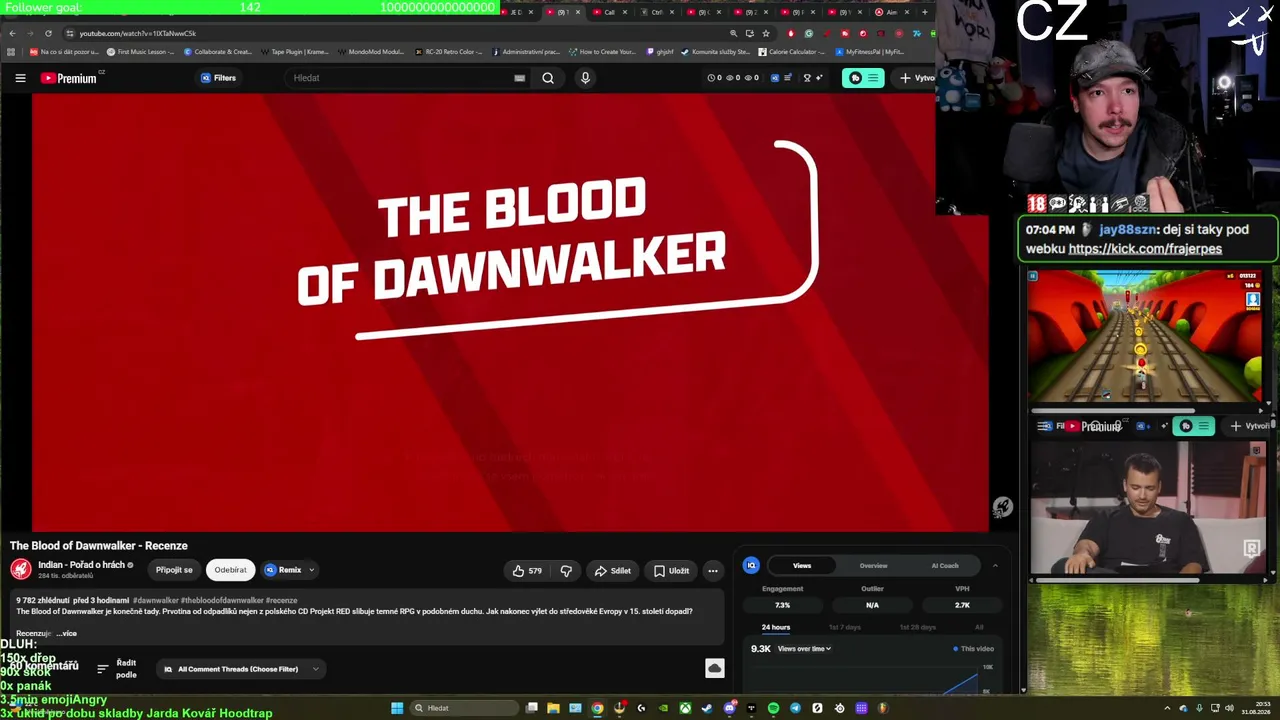The width and height of the screenshot is (1280, 720).
Task: Open File Explorer from the taskbar
Action: (553, 708)
